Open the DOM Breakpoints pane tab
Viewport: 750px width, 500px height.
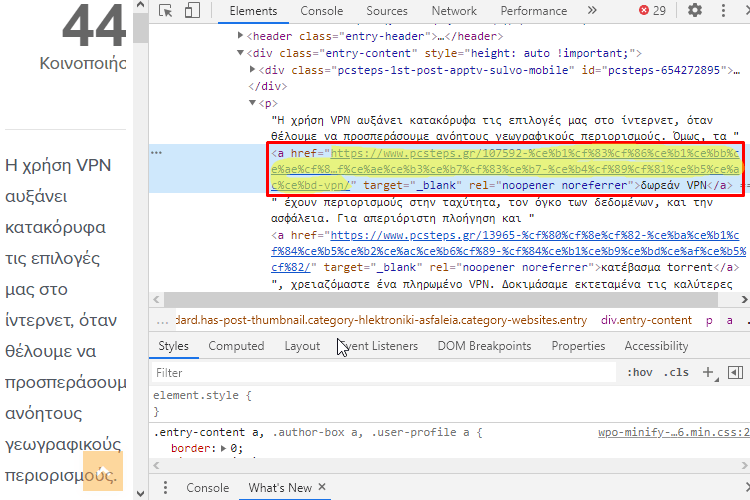click(484, 346)
